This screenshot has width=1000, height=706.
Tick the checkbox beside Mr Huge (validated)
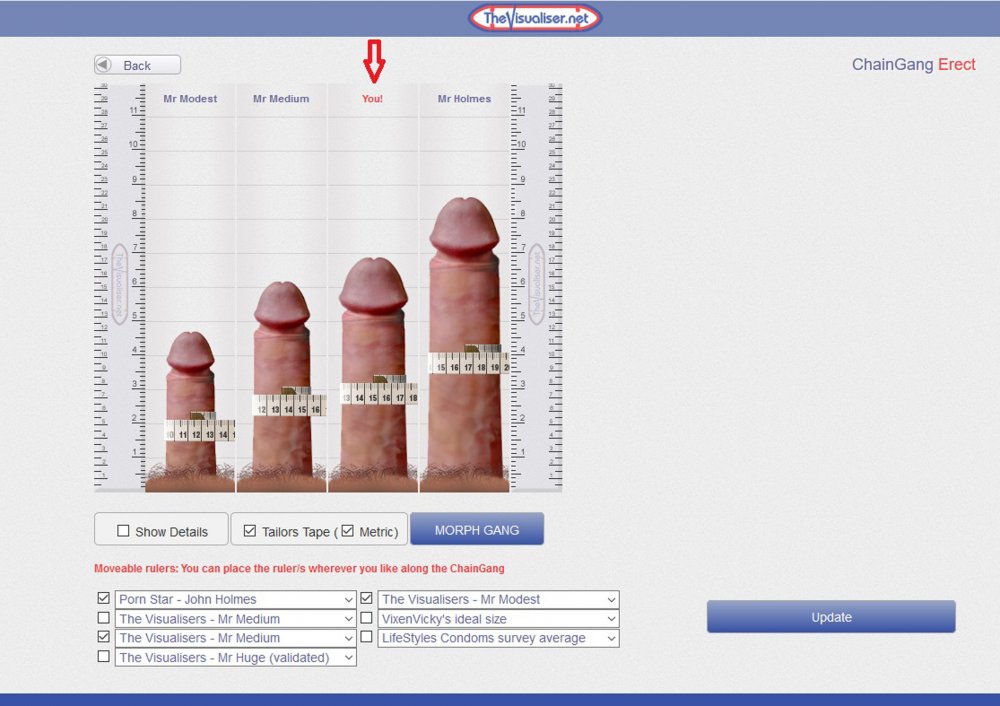[104, 657]
